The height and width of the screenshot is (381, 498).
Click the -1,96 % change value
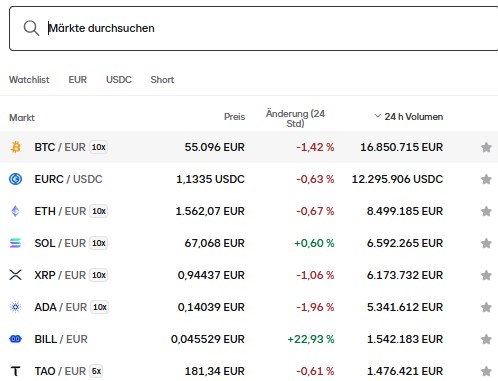(x=315, y=307)
